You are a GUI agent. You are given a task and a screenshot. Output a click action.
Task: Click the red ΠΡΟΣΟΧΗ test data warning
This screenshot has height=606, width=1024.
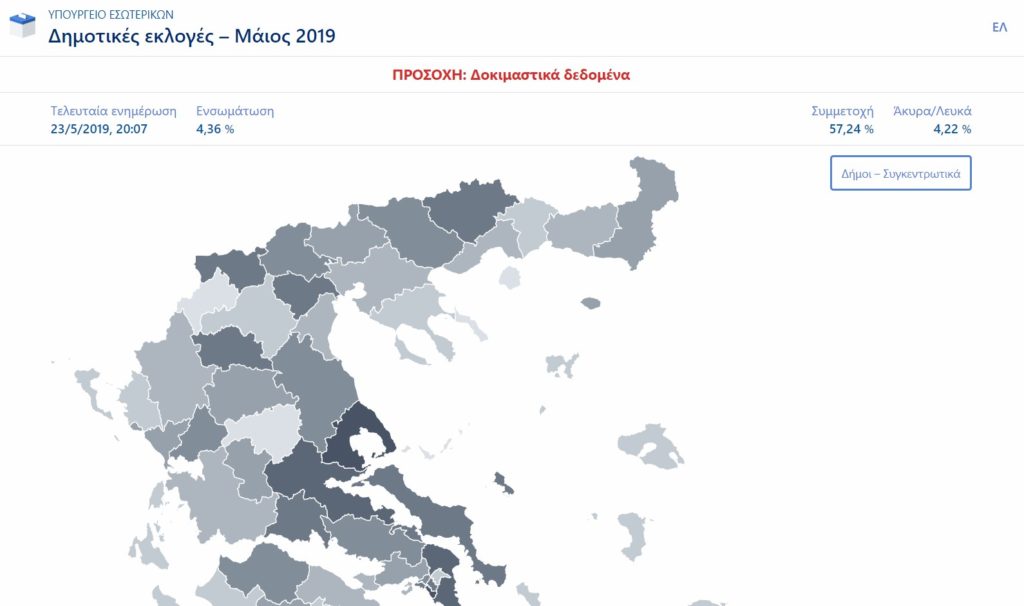(x=512, y=75)
